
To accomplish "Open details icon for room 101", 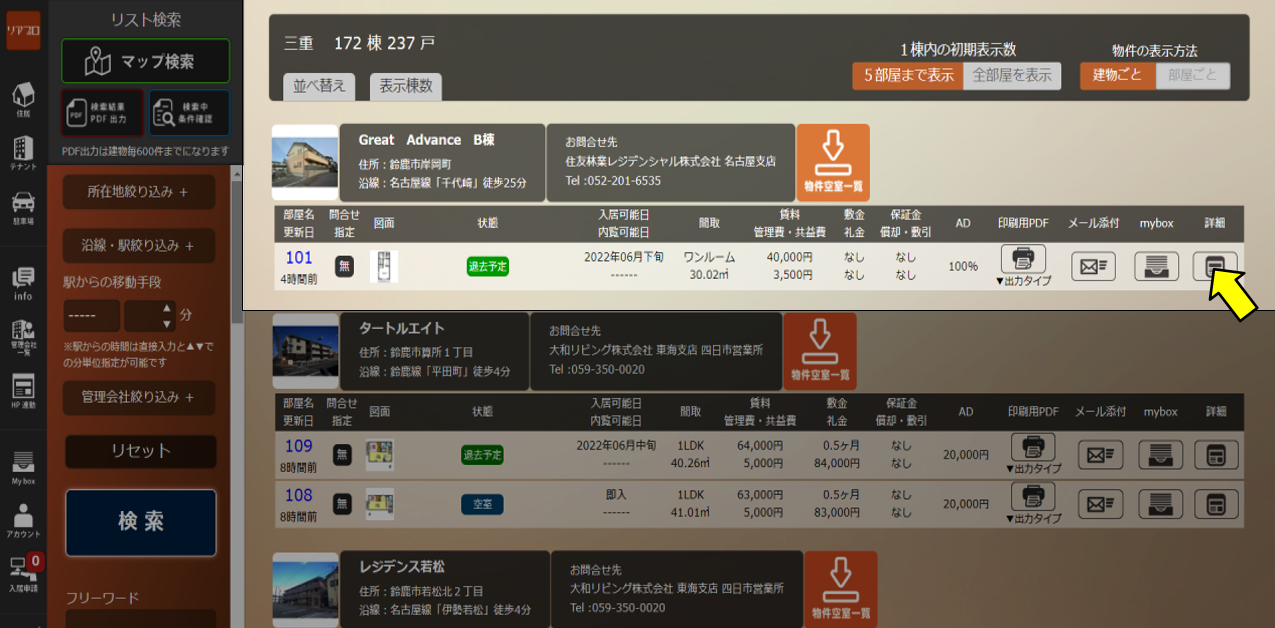I will [1214, 266].
